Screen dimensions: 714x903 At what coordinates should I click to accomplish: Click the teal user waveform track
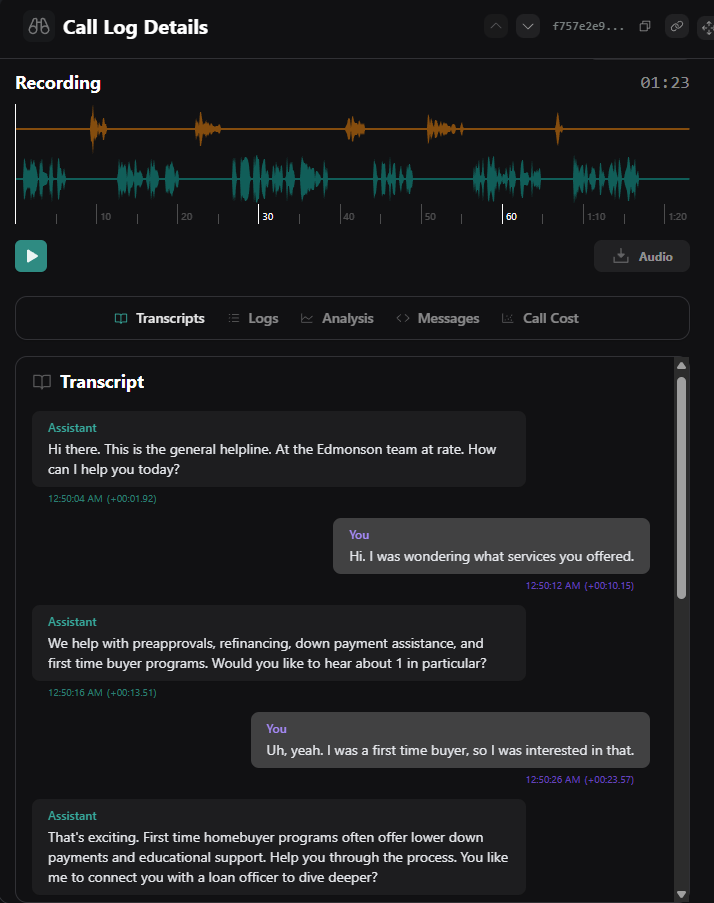pyautogui.click(x=350, y=179)
